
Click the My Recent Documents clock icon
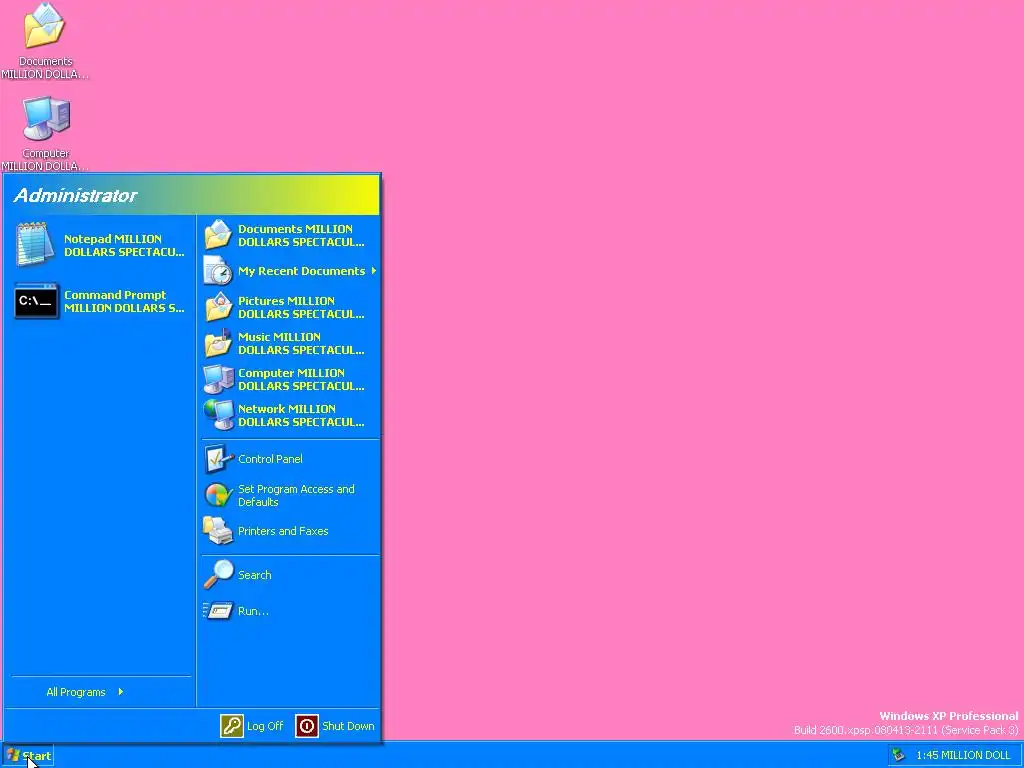(217, 271)
